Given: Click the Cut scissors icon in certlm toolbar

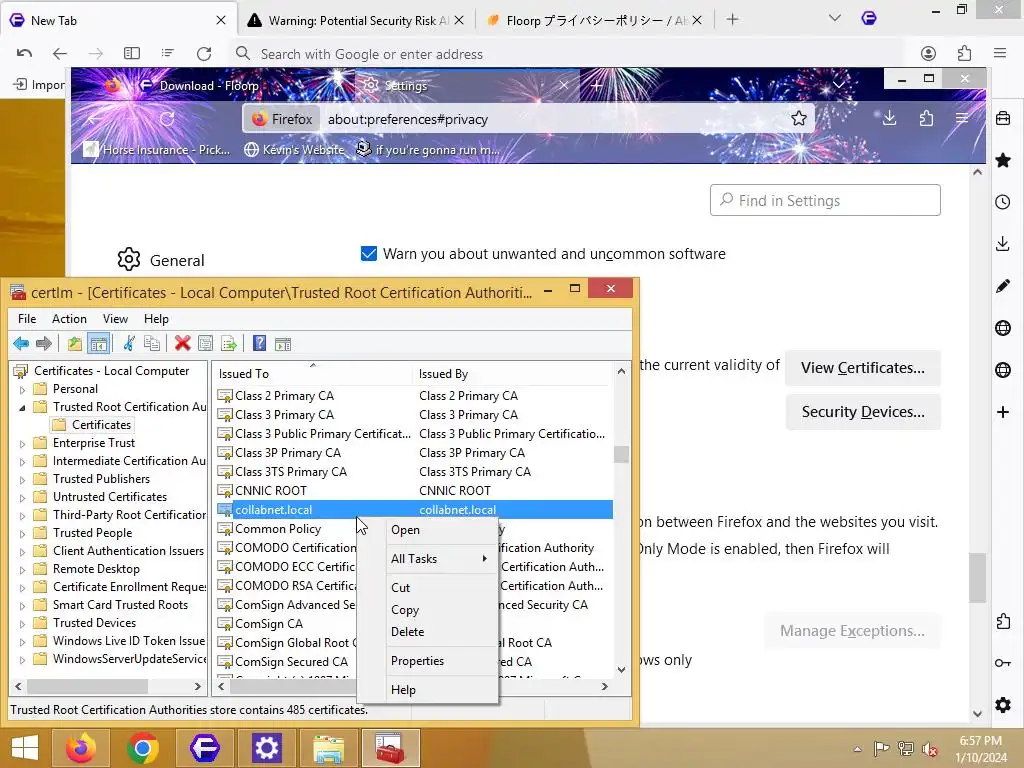Looking at the screenshot, I should (129, 344).
